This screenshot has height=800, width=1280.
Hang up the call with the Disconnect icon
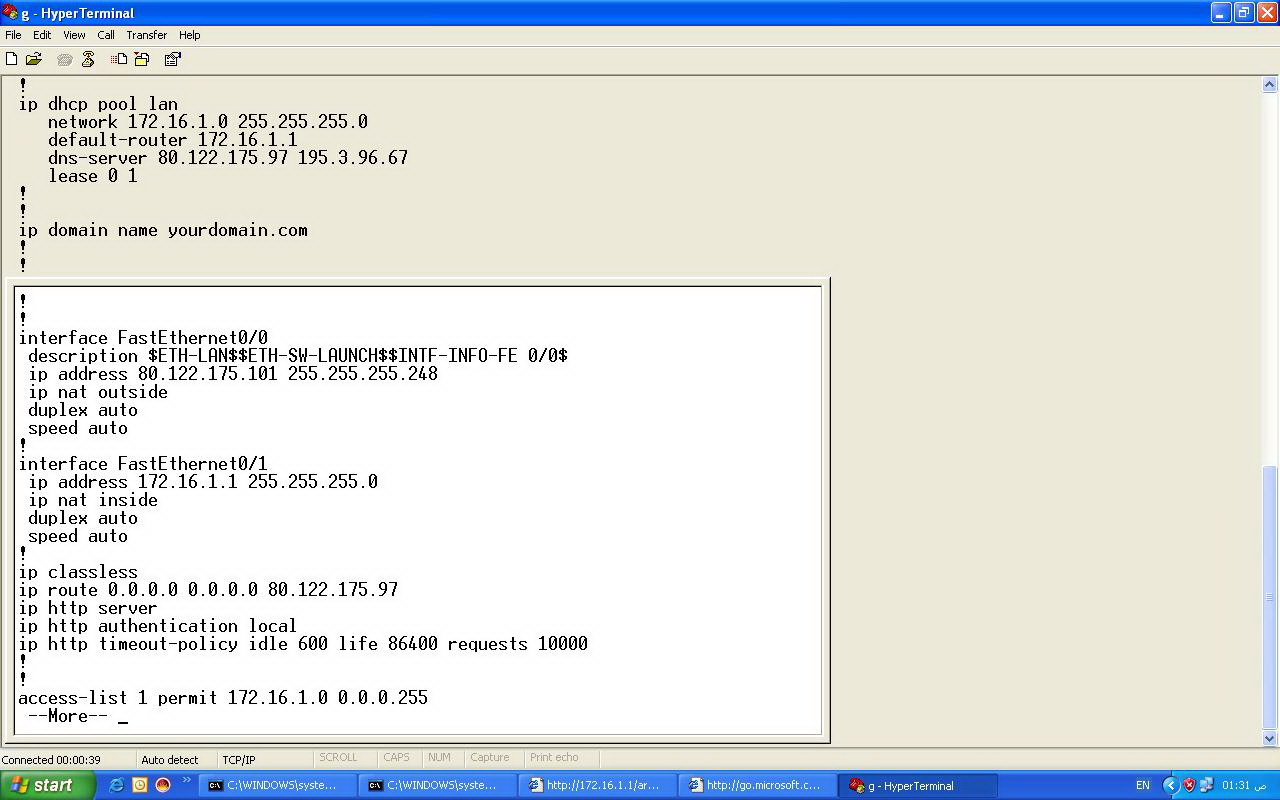(x=88, y=59)
